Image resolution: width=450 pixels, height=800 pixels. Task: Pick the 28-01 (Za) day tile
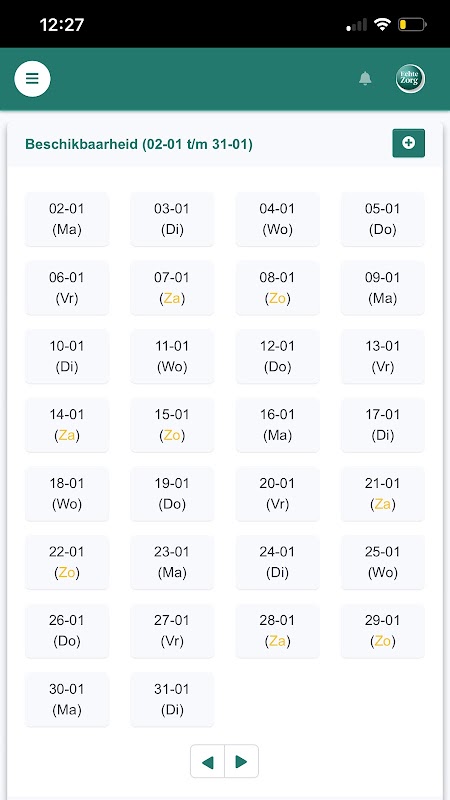(x=278, y=631)
